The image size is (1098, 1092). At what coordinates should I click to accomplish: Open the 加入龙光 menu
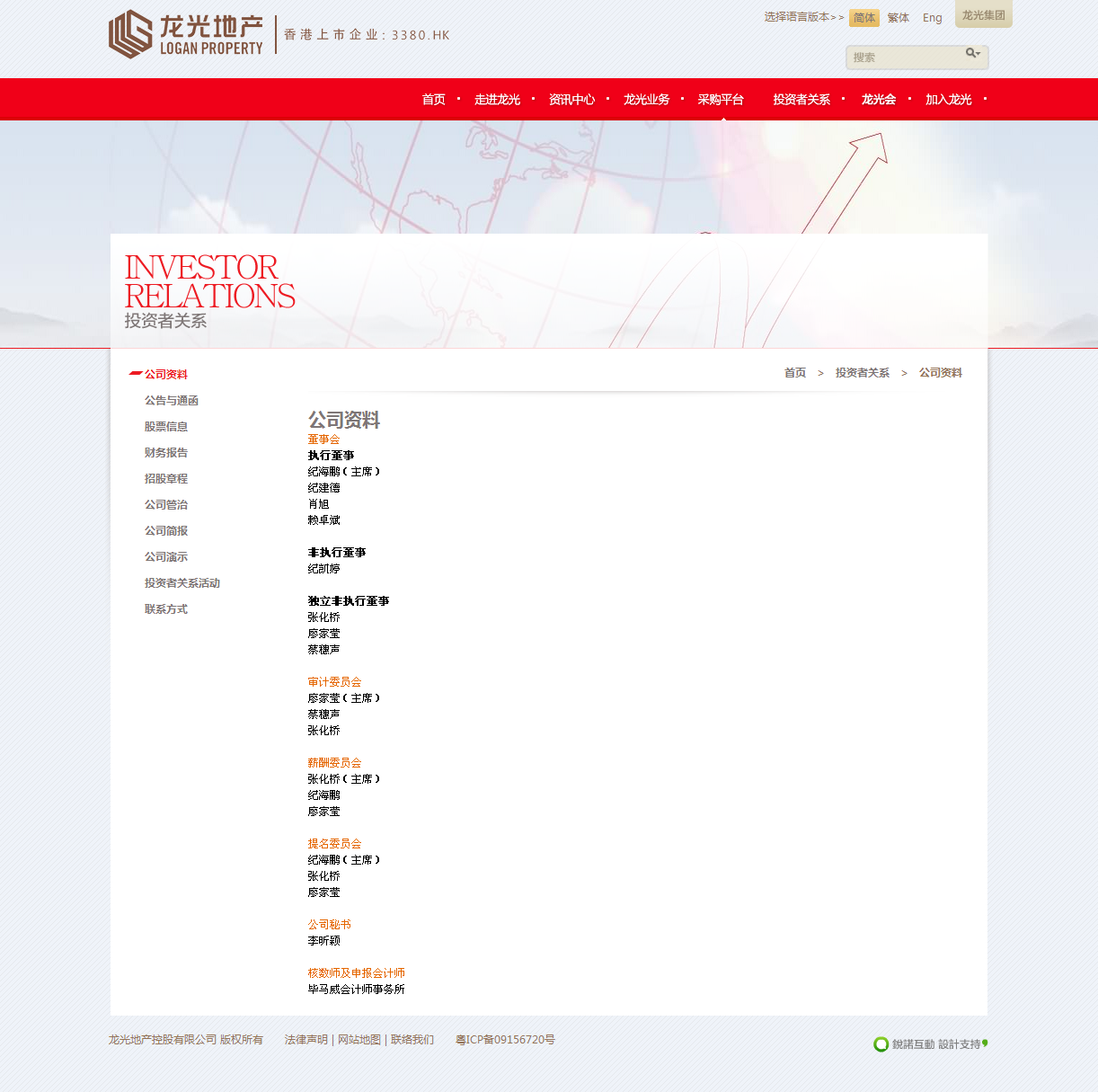point(949,100)
